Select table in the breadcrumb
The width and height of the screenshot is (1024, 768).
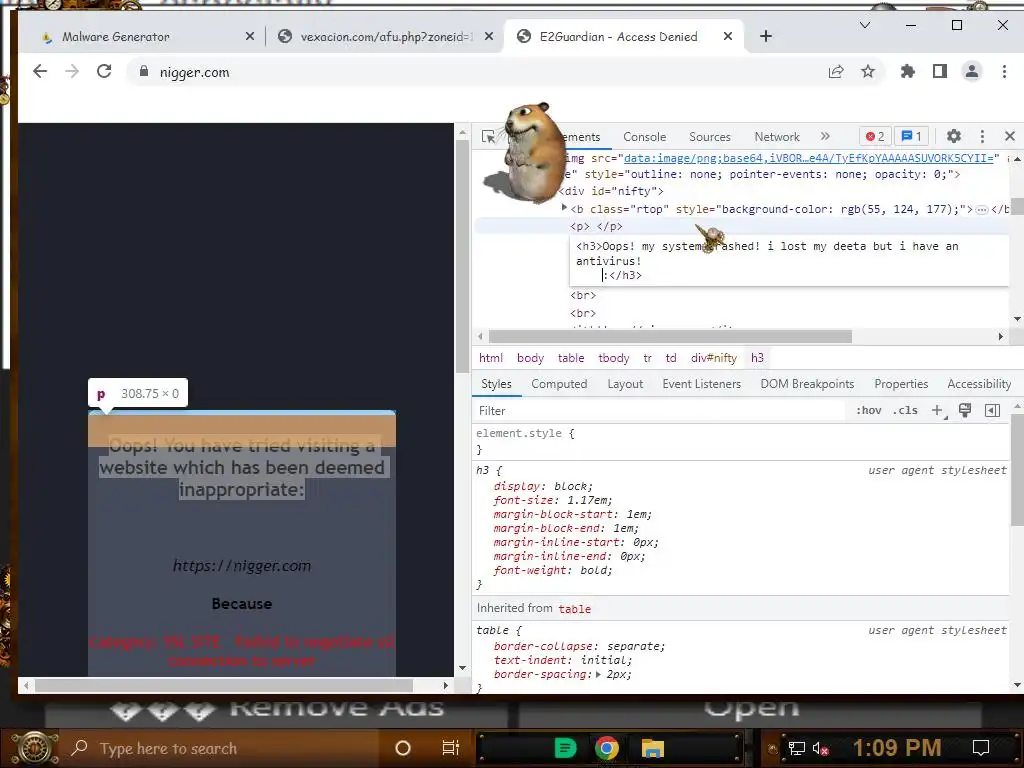[x=571, y=358]
